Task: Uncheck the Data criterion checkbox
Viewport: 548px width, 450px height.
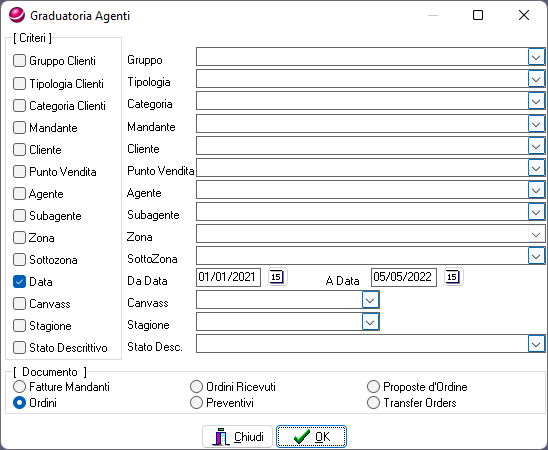Action: pyautogui.click(x=19, y=282)
